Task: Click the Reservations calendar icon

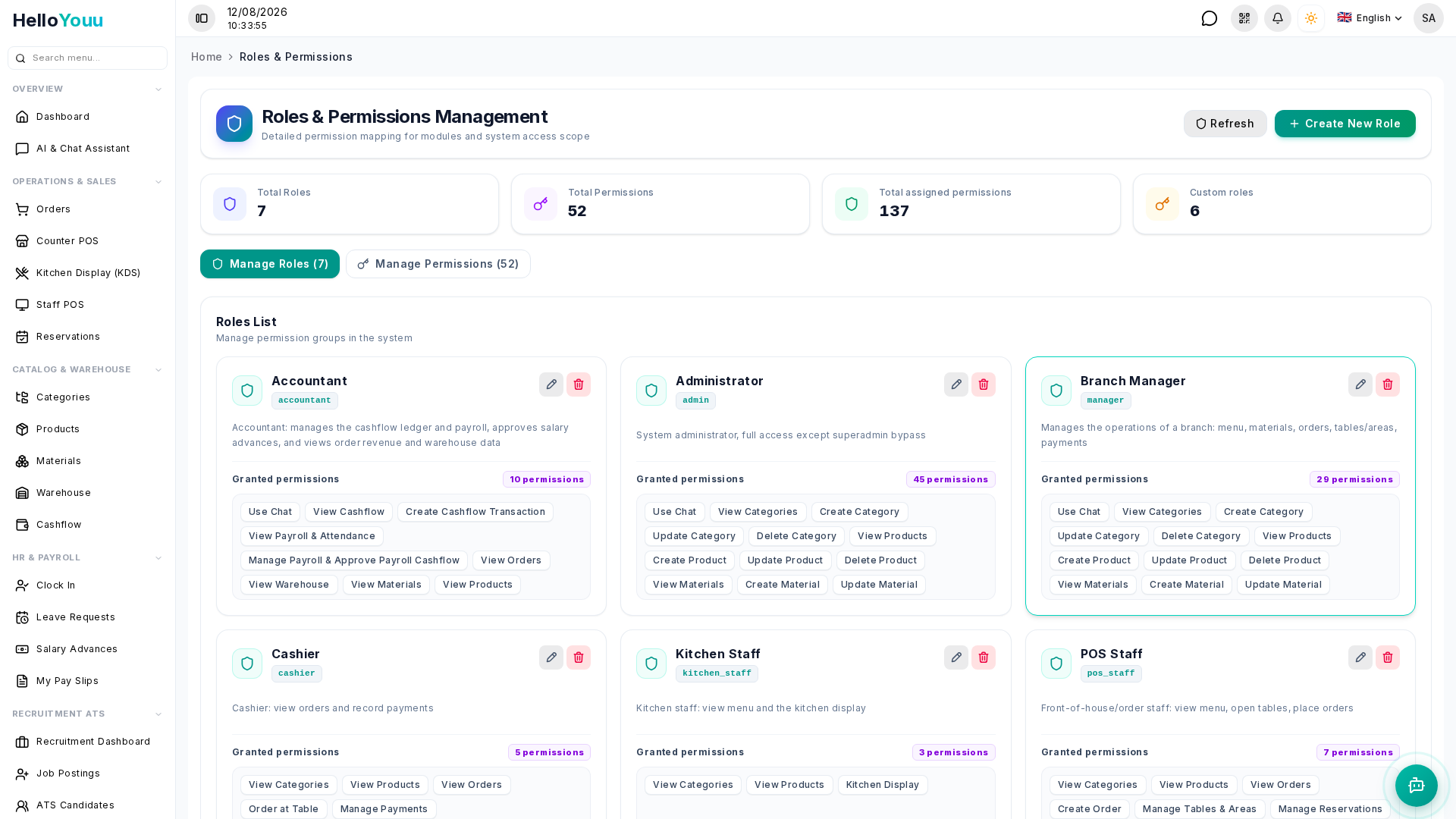Action: (x=22, y=337)
